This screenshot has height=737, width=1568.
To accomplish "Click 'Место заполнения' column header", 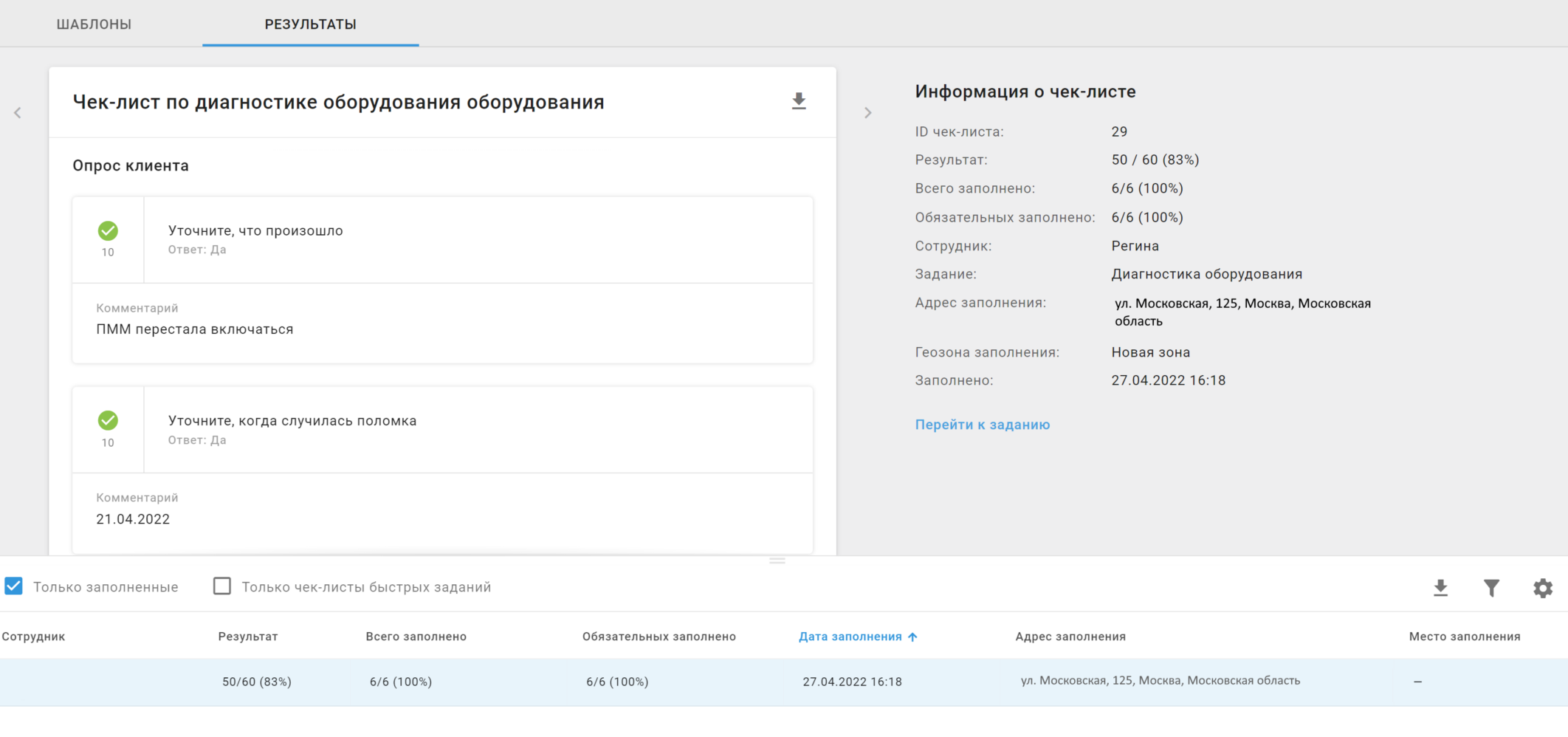I will pos(1464,637).
